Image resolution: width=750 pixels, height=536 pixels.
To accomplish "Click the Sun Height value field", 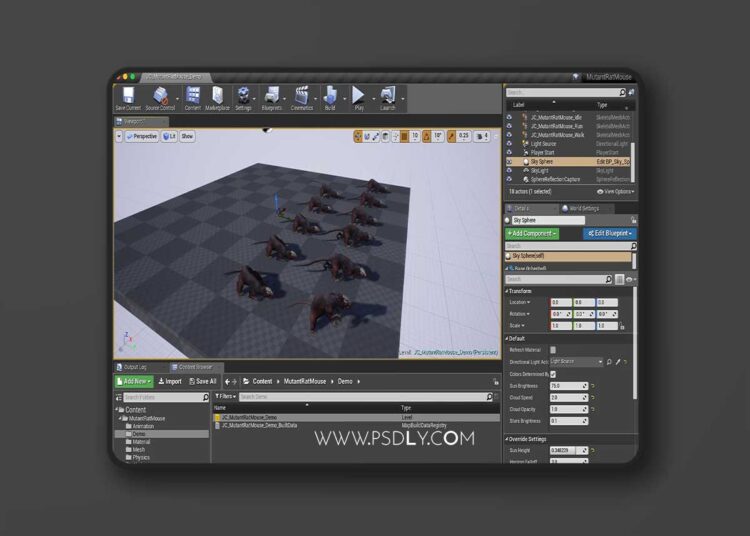I will (569, 451).
